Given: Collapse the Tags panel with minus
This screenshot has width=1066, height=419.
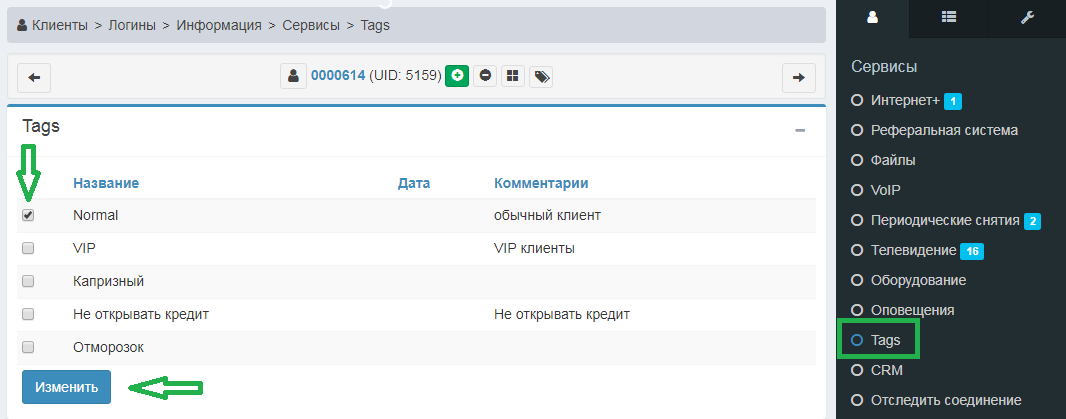Looking at the screenshot, I should pos(800,130).
